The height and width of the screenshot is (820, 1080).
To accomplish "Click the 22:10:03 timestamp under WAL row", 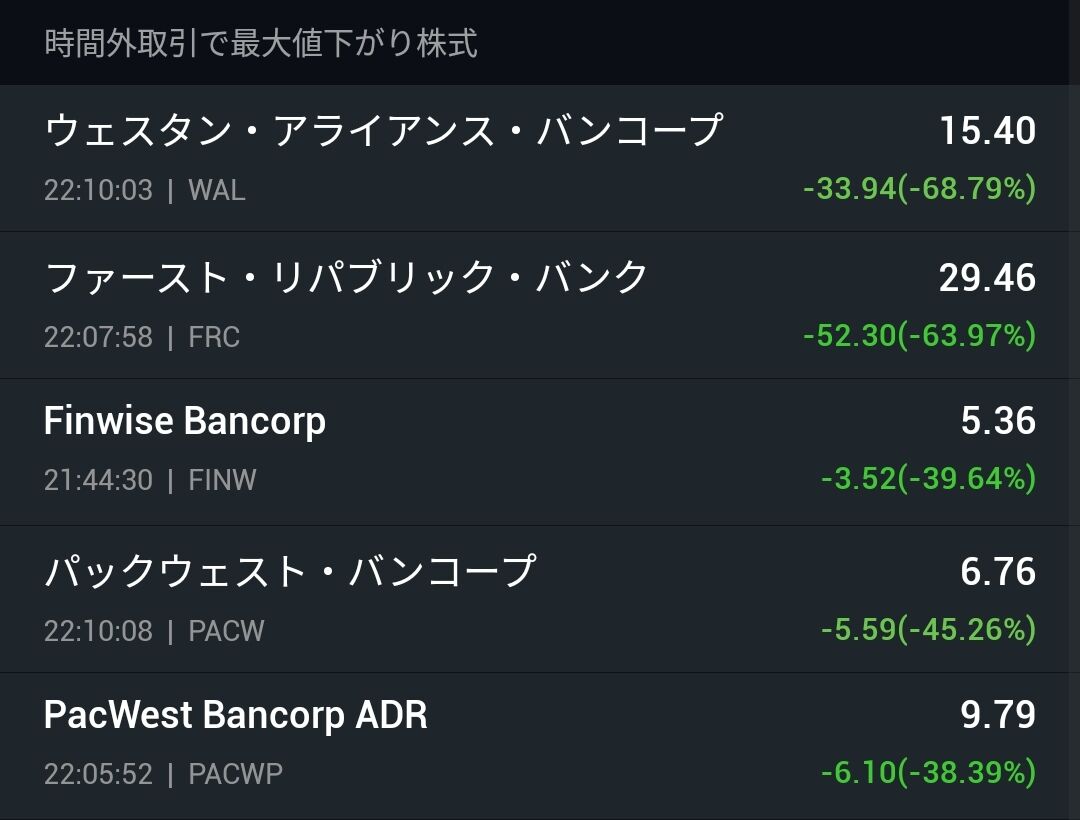I will 98,190.
